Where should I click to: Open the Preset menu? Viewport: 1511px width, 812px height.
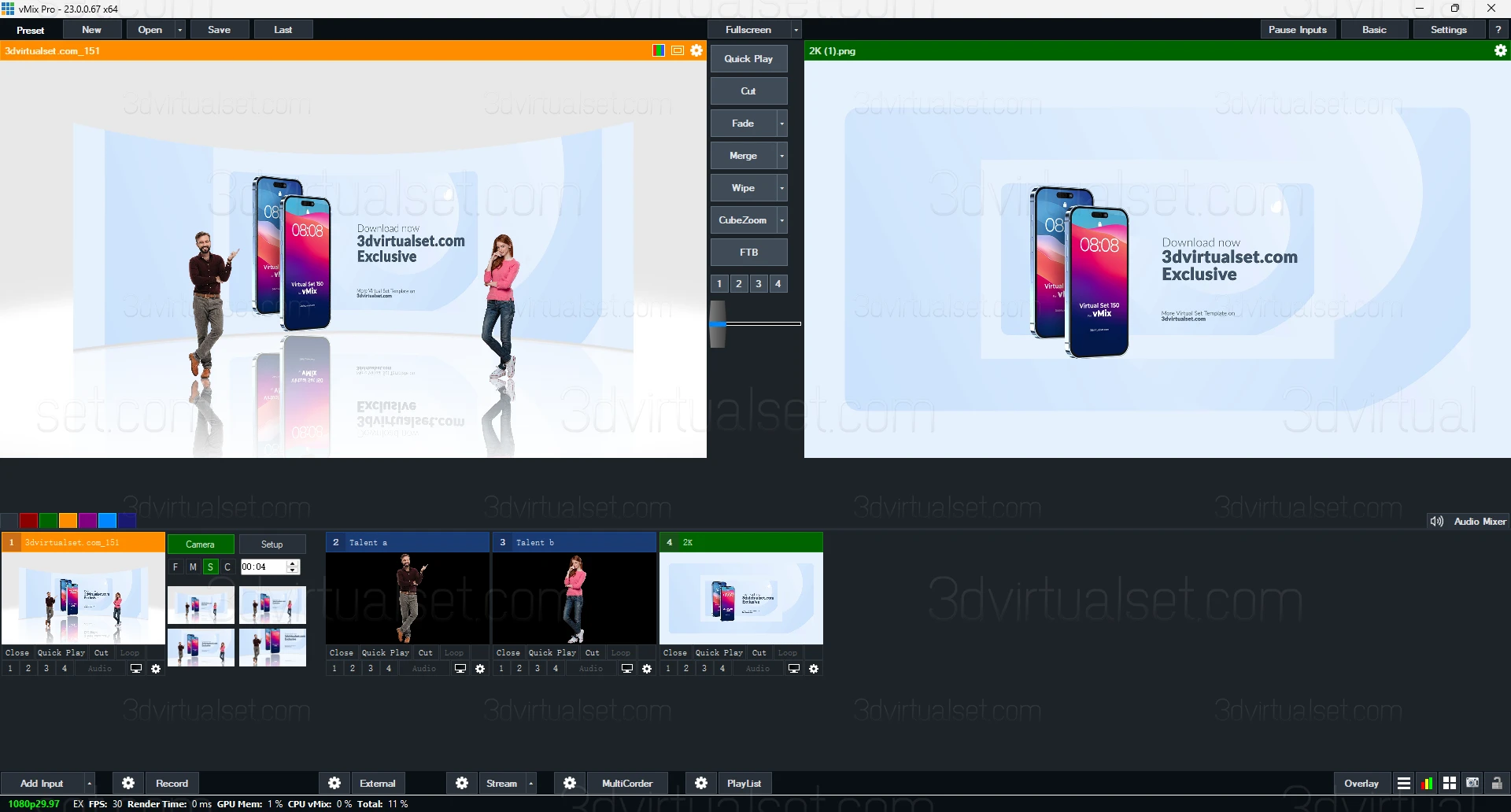(30, 30)
